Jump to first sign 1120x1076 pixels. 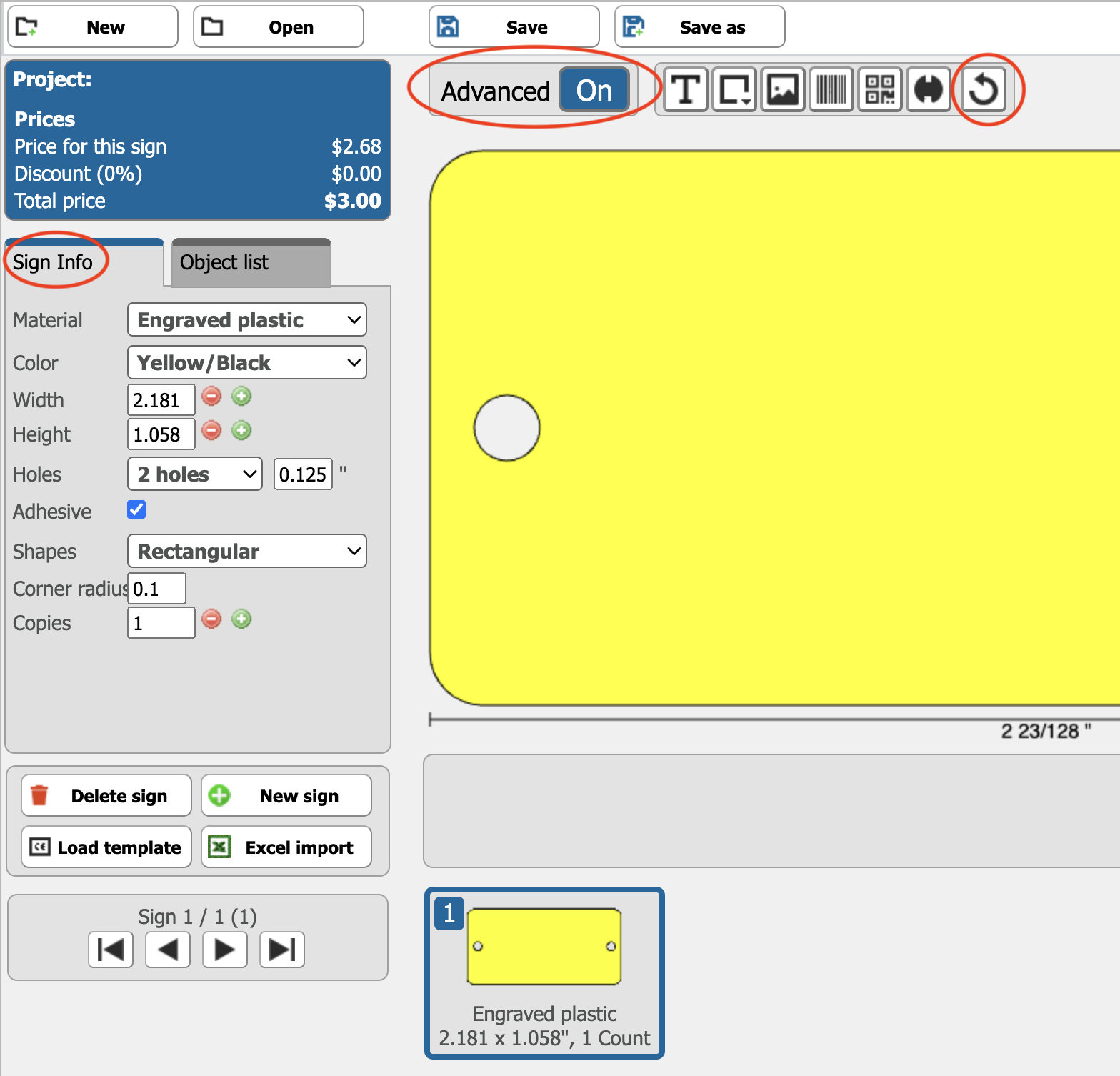111,950
